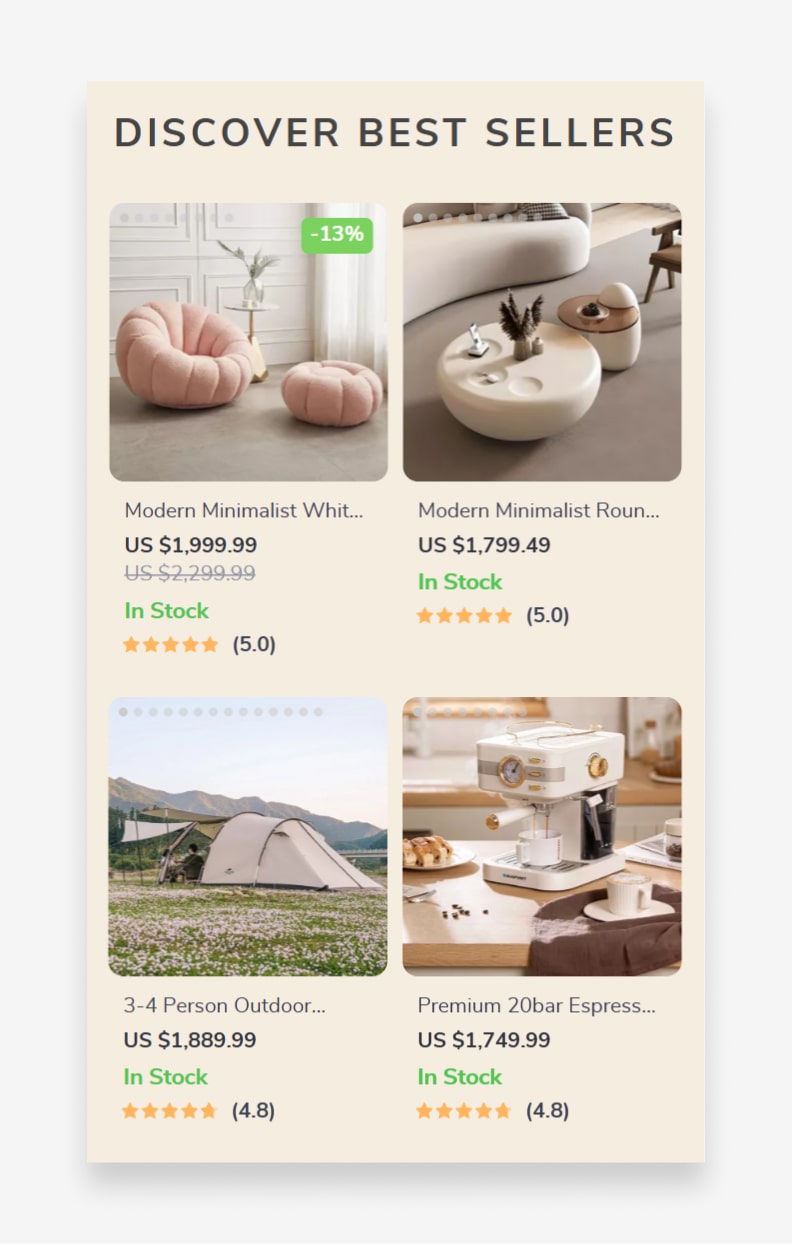Select first carousel dot on coffee table image
Image resolution: width=792 pixels, height=1244 pixels.
point(418,217)
